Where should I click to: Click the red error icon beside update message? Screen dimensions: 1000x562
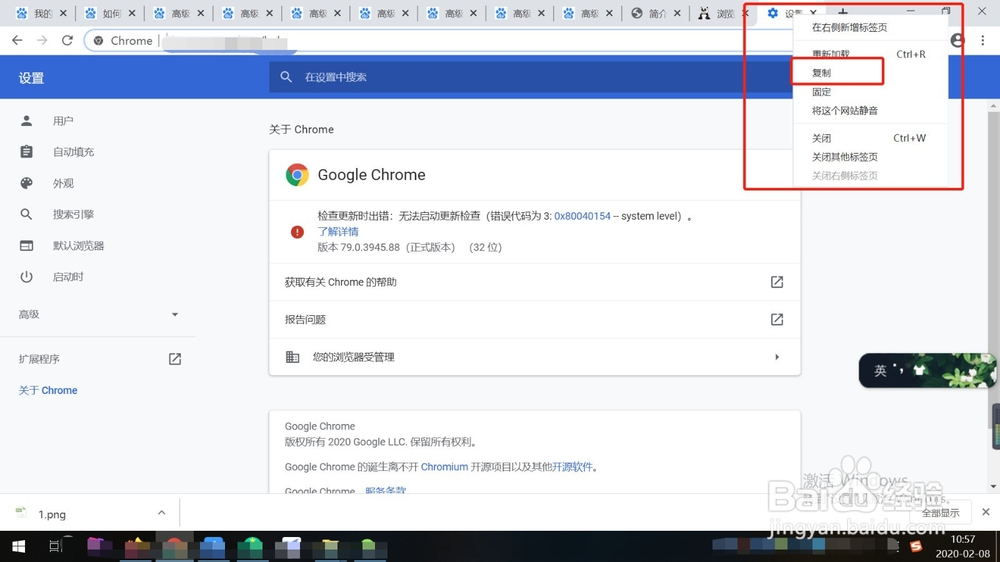pyautogui.click(x=297, y=232)
